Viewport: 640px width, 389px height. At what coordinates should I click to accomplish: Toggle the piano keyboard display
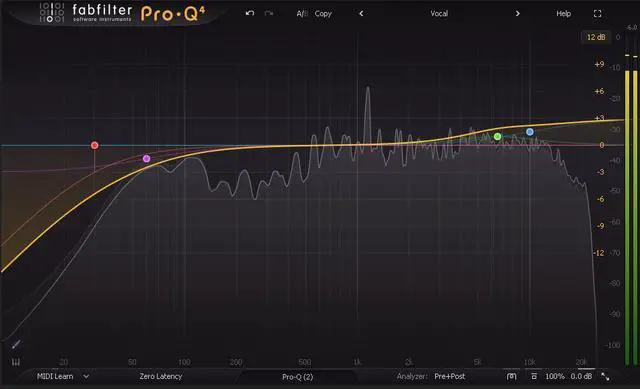pos(16,362)
